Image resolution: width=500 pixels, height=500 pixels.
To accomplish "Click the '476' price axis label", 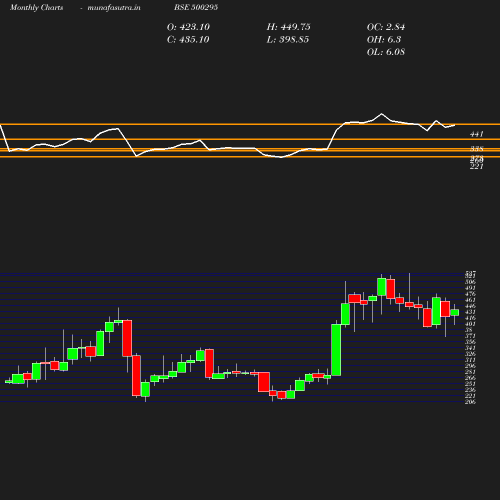I will [x=470, y=294].
